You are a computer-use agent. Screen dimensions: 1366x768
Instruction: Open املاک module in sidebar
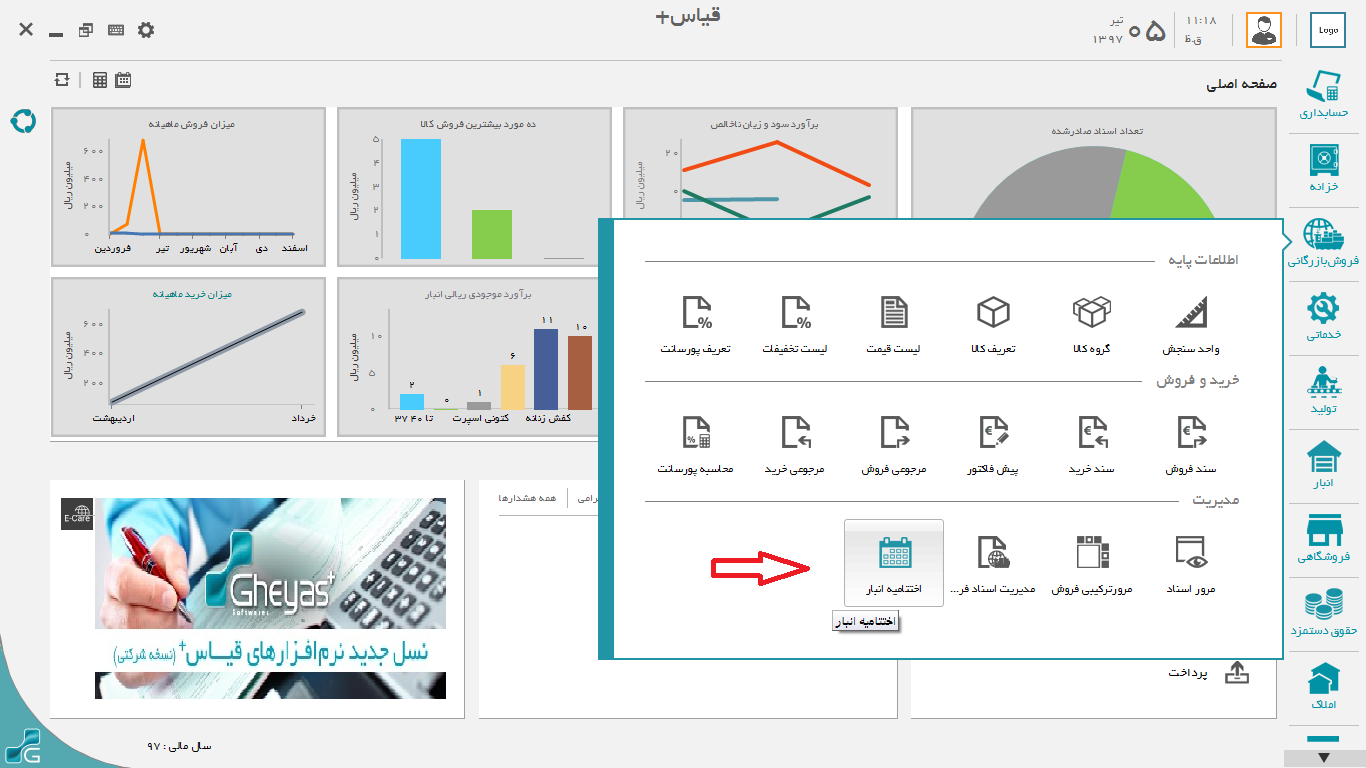(1324, 688)
